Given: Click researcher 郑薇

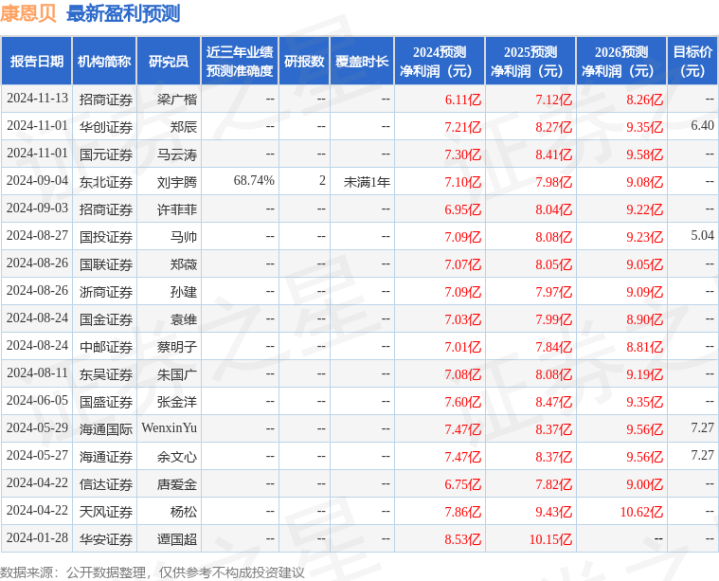Looking at the screenshot, I should coord(183,265).
